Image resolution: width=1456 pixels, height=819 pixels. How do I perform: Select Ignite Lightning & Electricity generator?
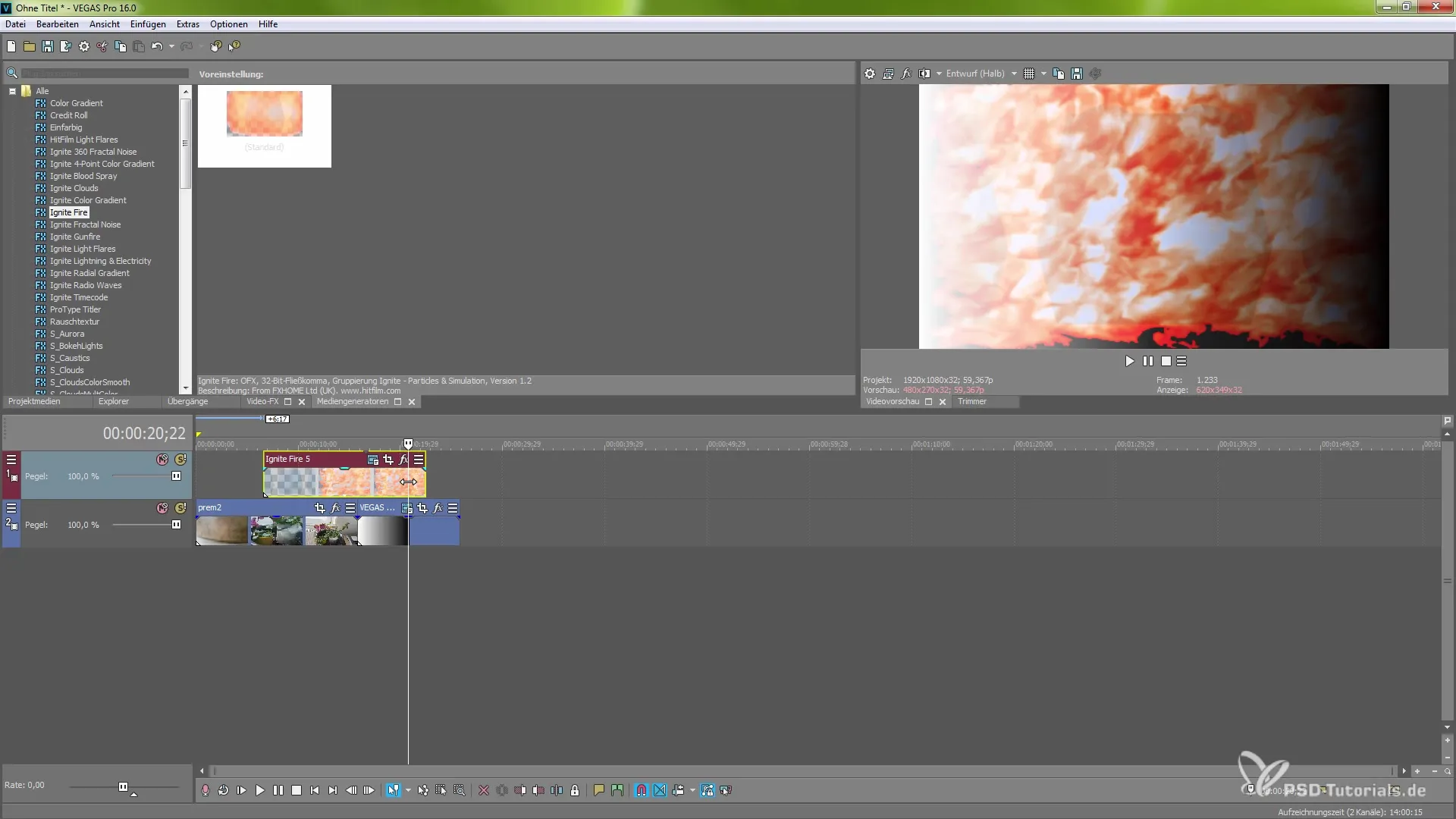(x=100, y=261)
